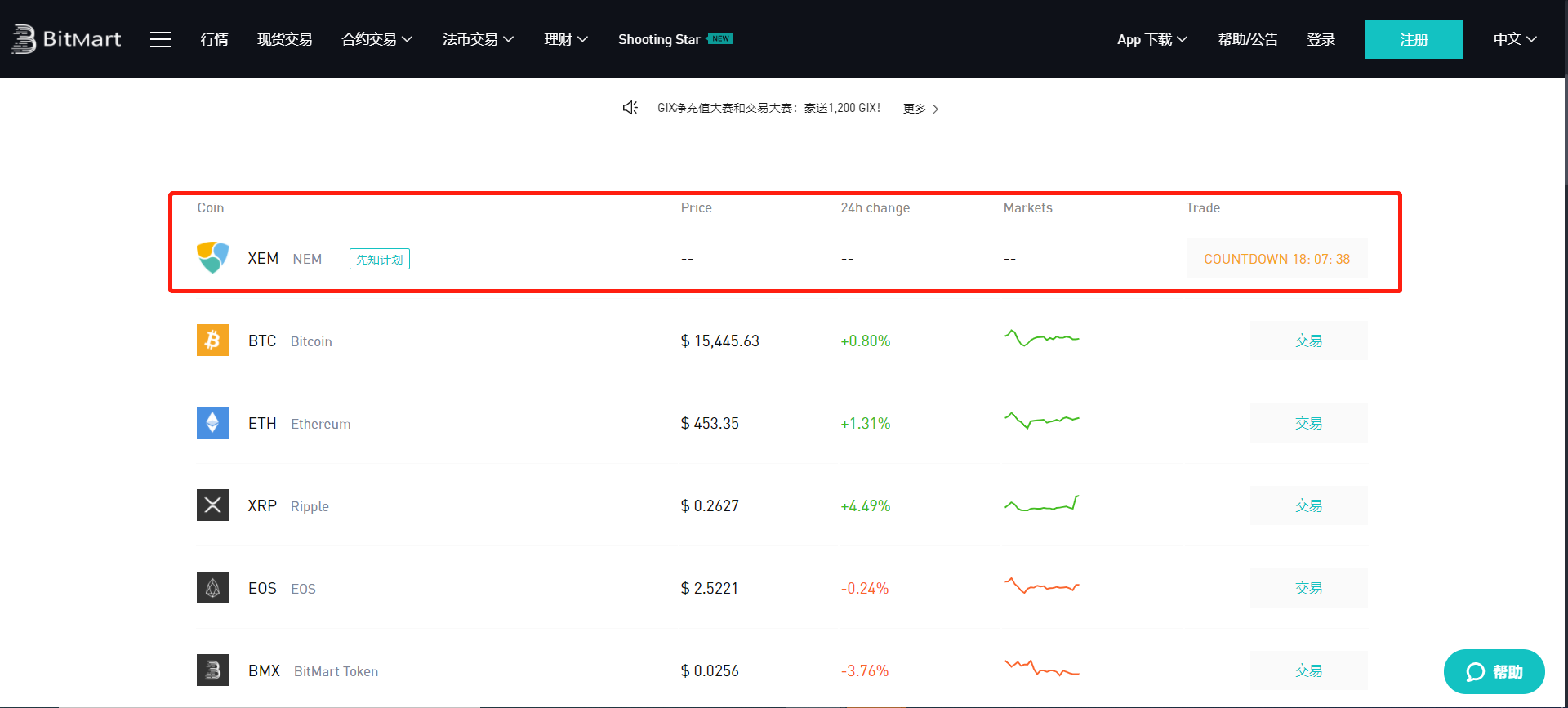Click the XEM COUNTDOWN button
Image resolution: width=1568 pixels, height=708 pixels.
pos(1276,259)
